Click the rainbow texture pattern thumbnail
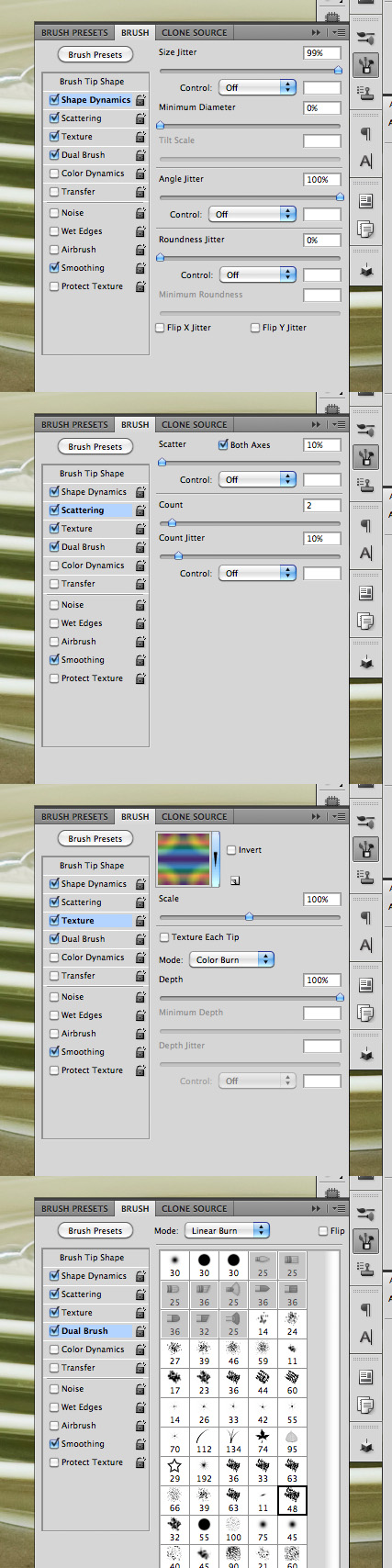 [185, 859]
